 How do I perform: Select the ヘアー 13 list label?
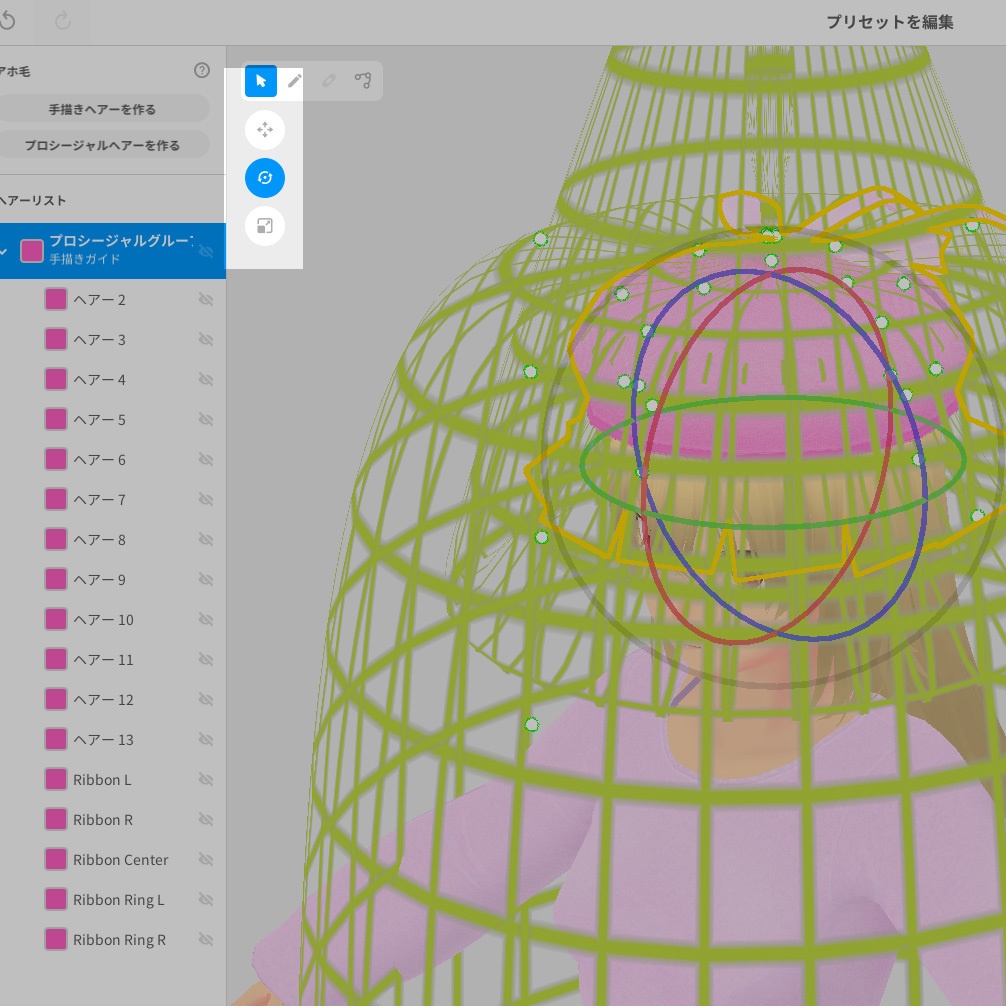click(x=103, y=739)
